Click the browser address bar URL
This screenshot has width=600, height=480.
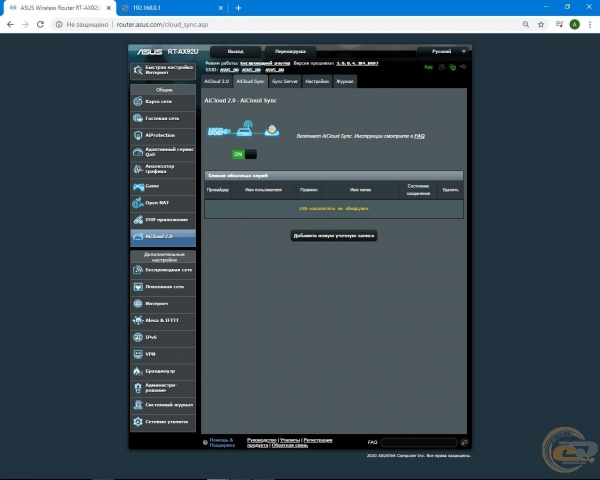[162, 24]
